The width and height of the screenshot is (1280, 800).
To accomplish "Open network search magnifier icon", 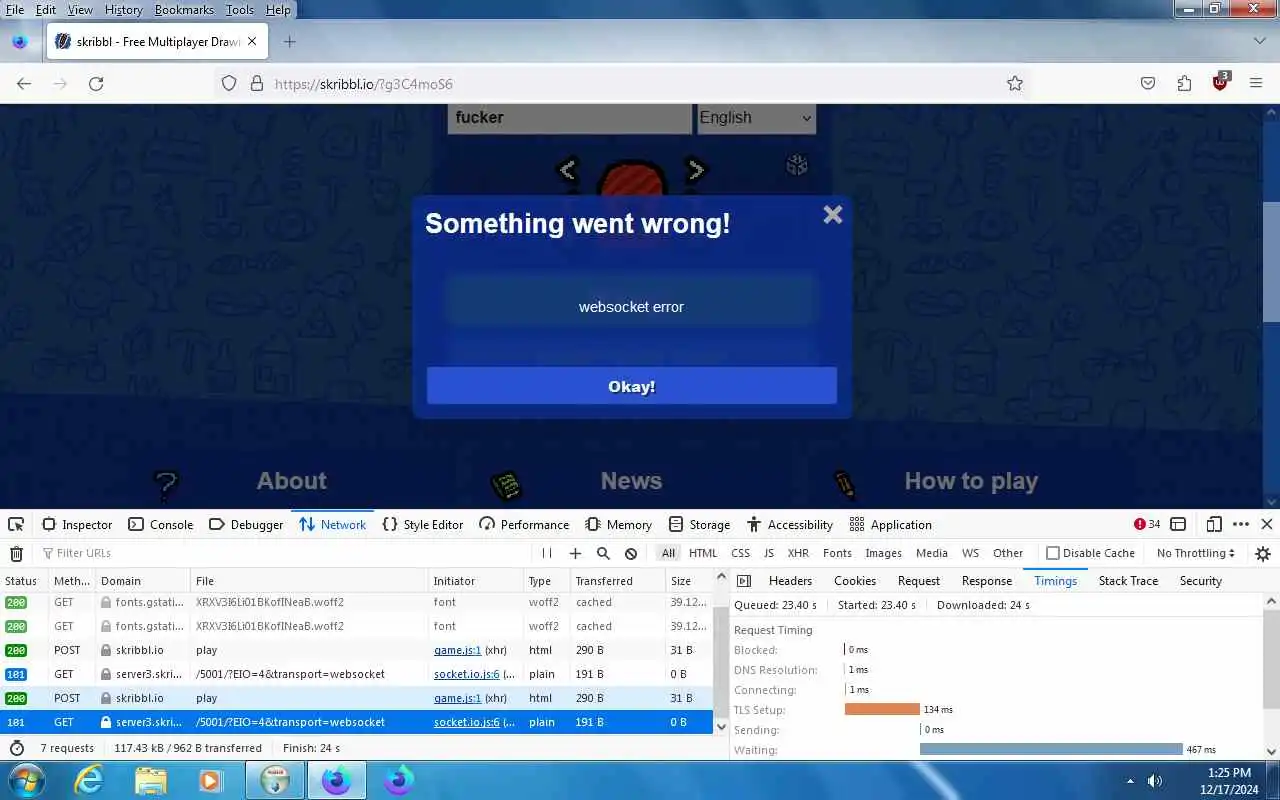I will tap(603, 553).
